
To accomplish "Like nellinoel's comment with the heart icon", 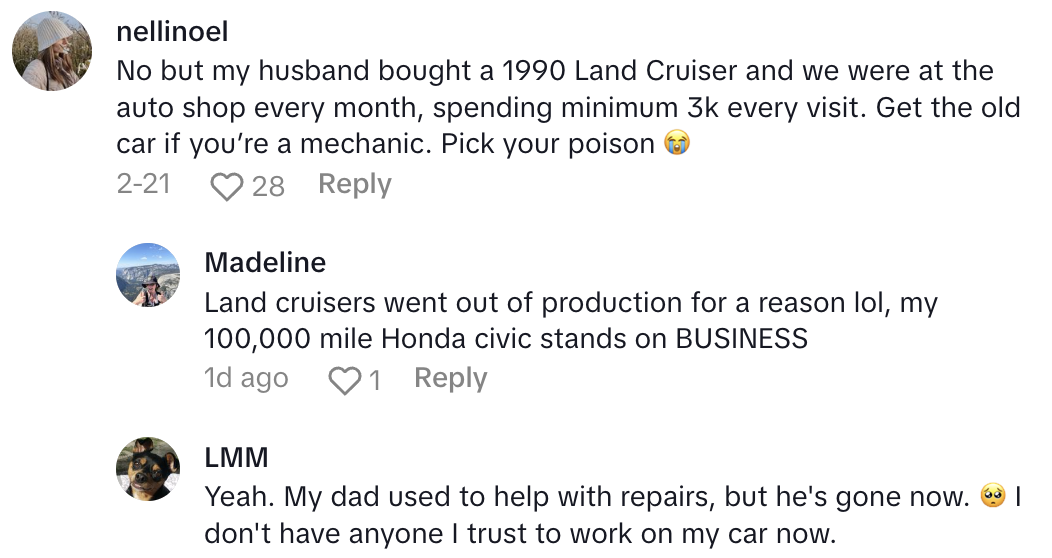I will click(227, 186).
